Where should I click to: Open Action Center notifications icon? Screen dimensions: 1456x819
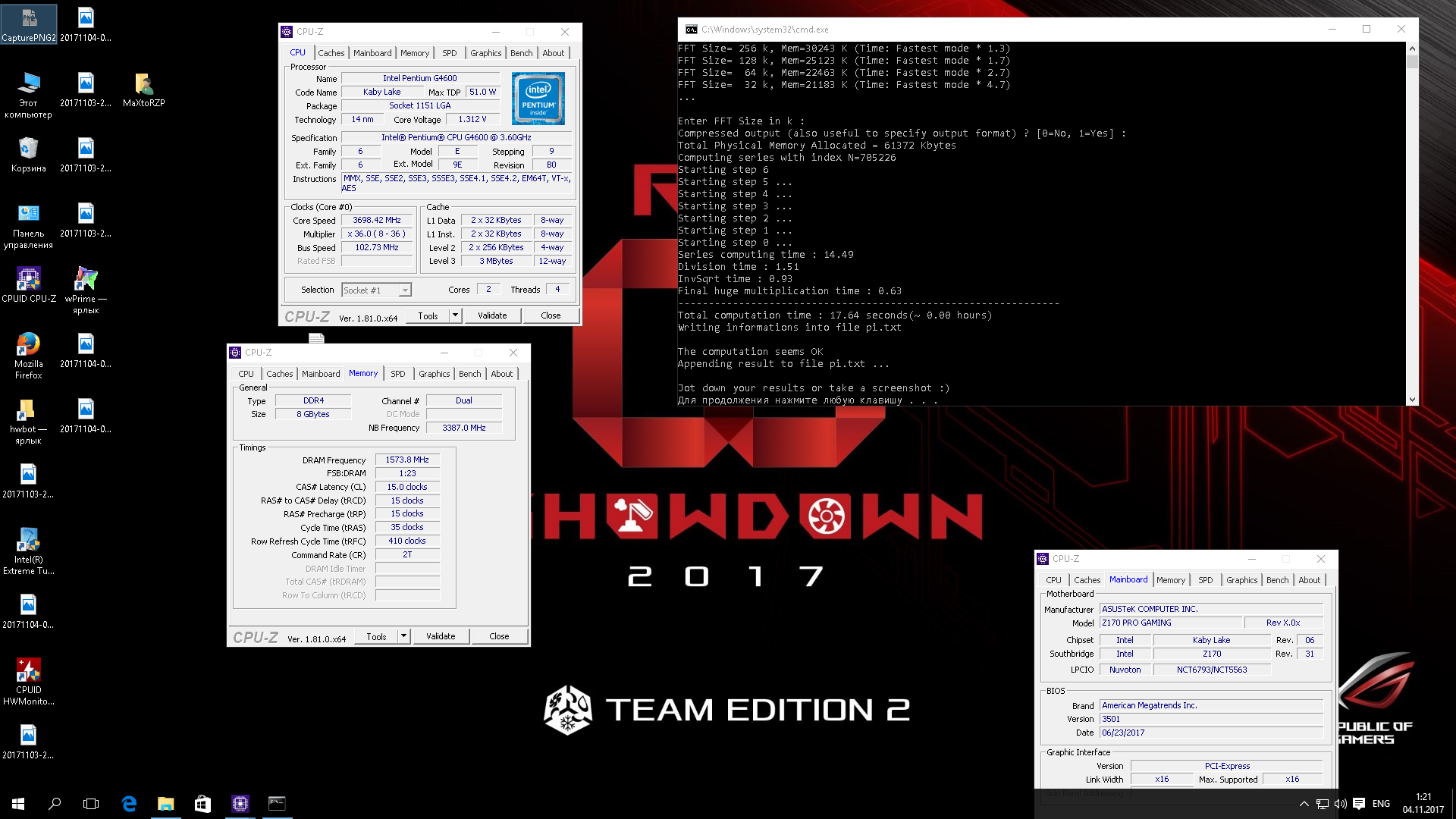1359,804
